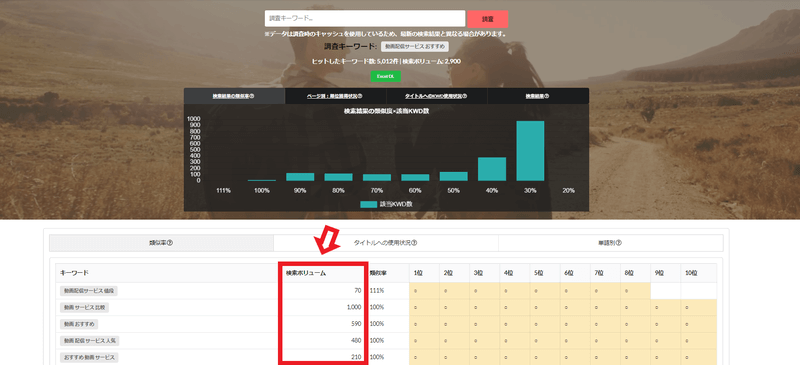This screenshot has height=365, width=800.
Task: Click the help icon on 検索結果の類似率 tab
Action: coord(252,96)
